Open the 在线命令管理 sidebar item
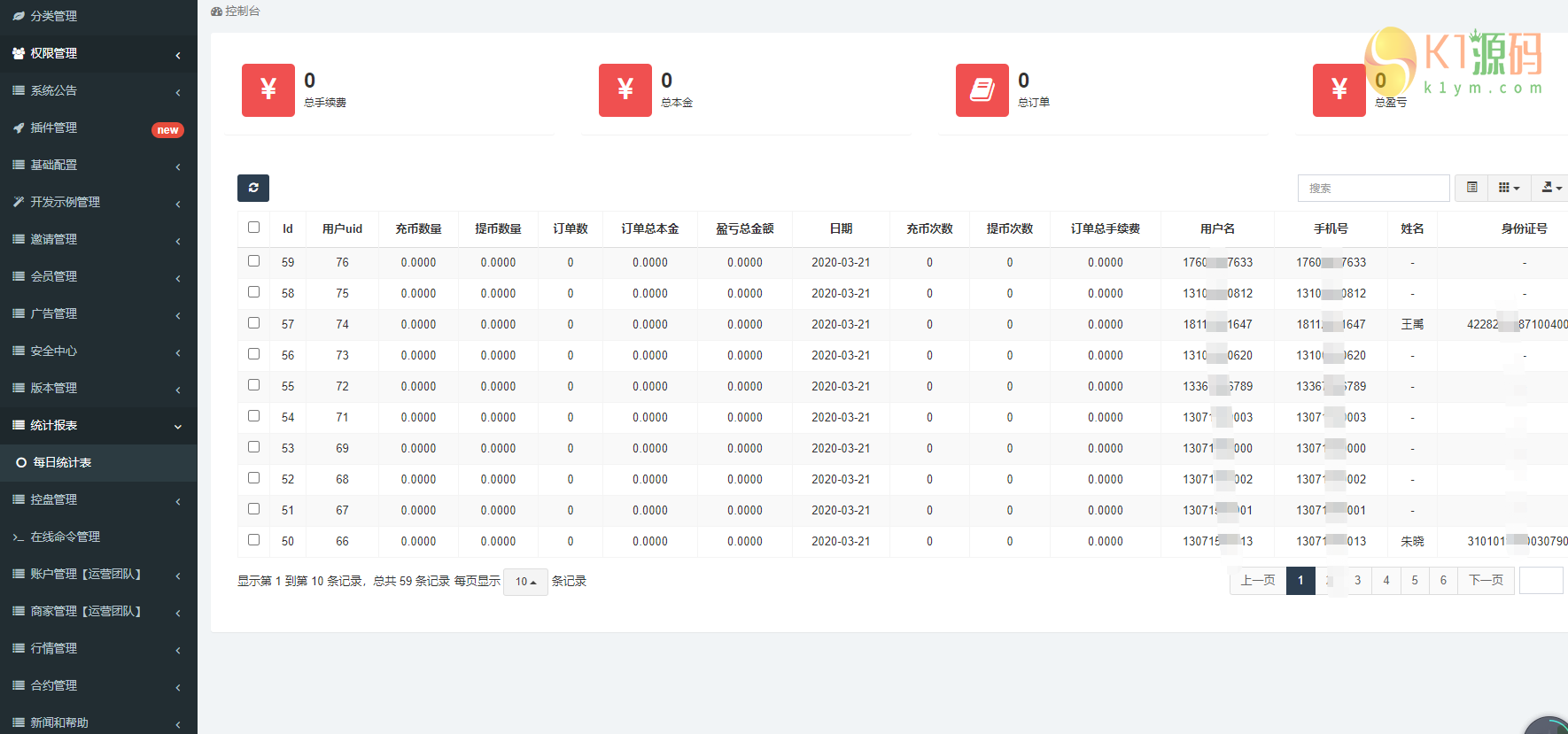The width and height of the screenshot is (1568, 734). (x=98, y=537)
